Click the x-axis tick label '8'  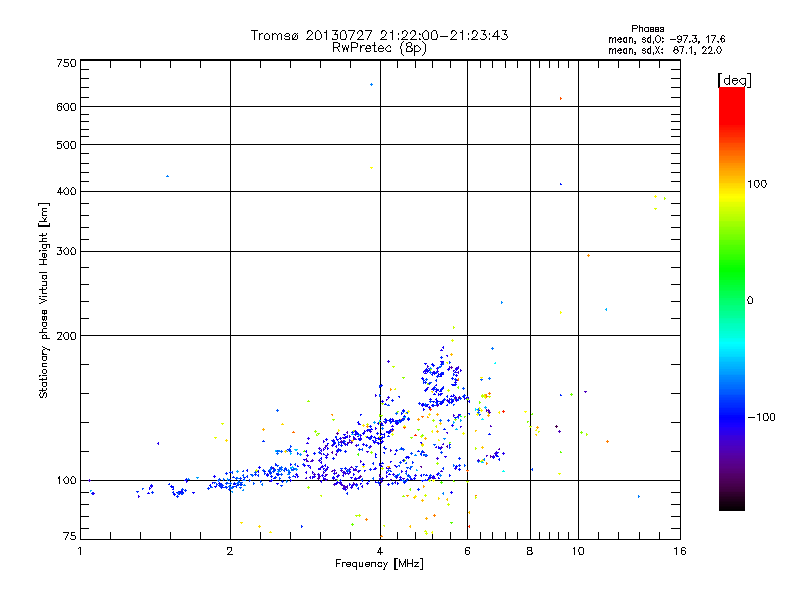pyautogui.click(x=530, y=551)
